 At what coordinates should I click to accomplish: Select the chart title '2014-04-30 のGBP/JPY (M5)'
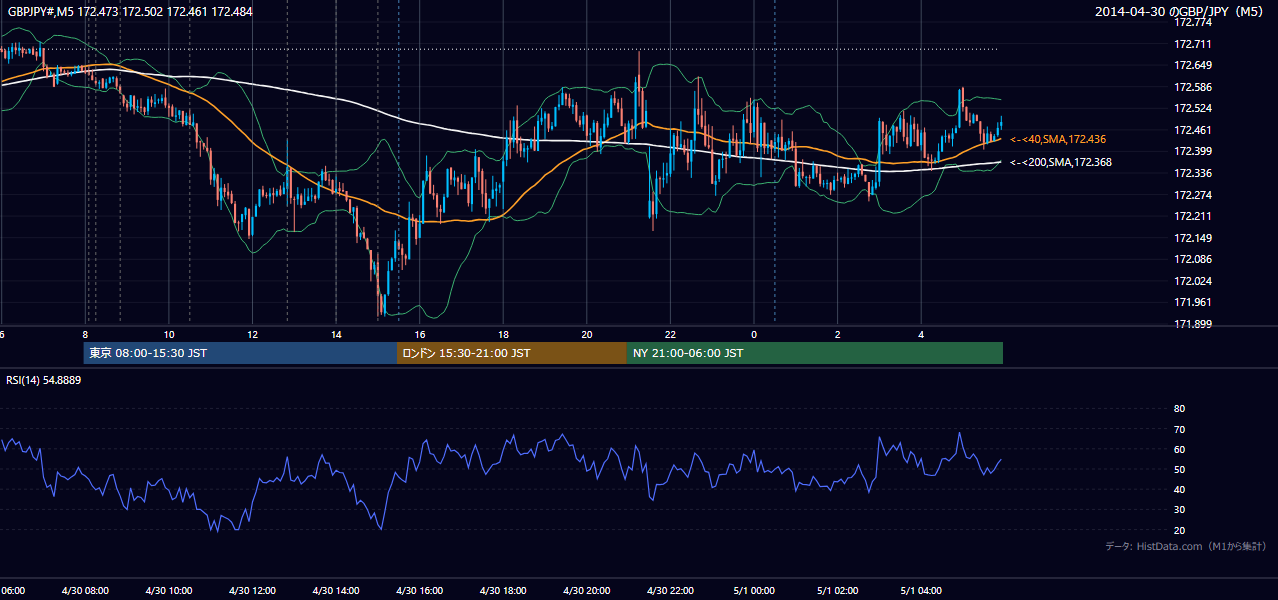(1181, 12)
